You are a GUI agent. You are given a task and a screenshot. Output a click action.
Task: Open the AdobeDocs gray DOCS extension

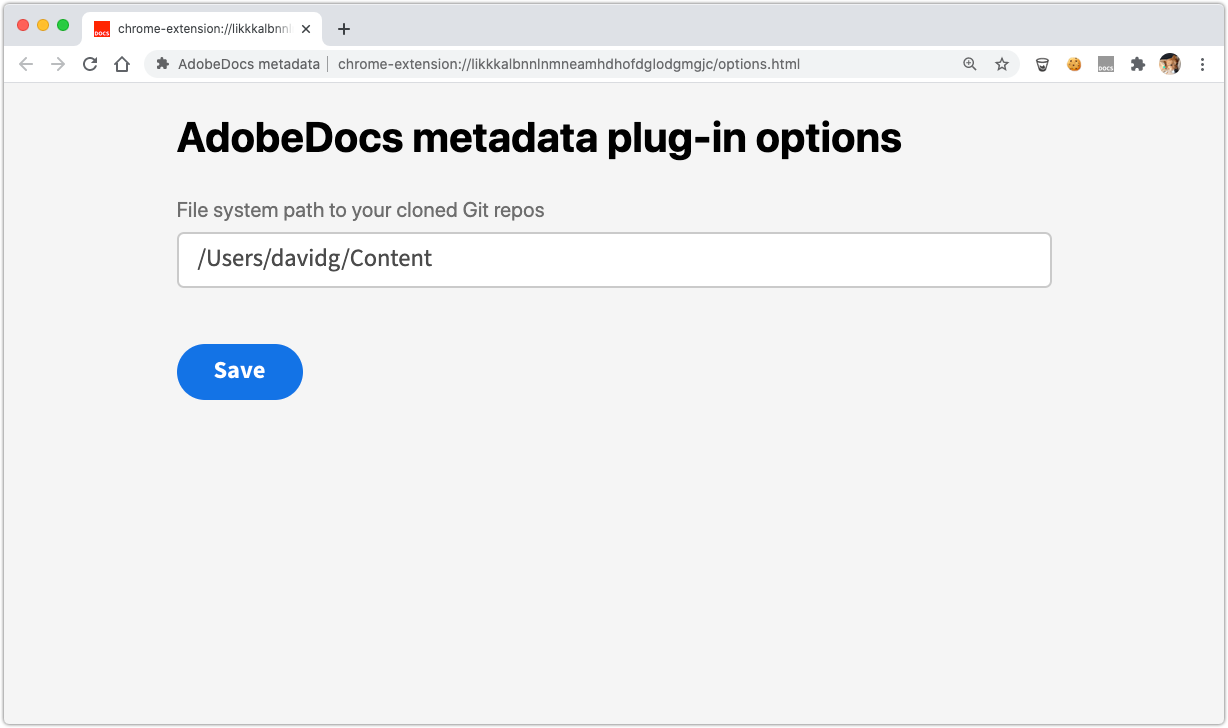coord(1105,64)
